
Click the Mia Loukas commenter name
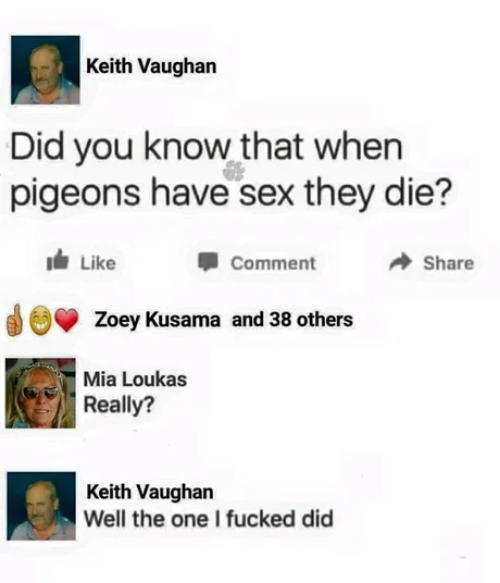[135, 380]
